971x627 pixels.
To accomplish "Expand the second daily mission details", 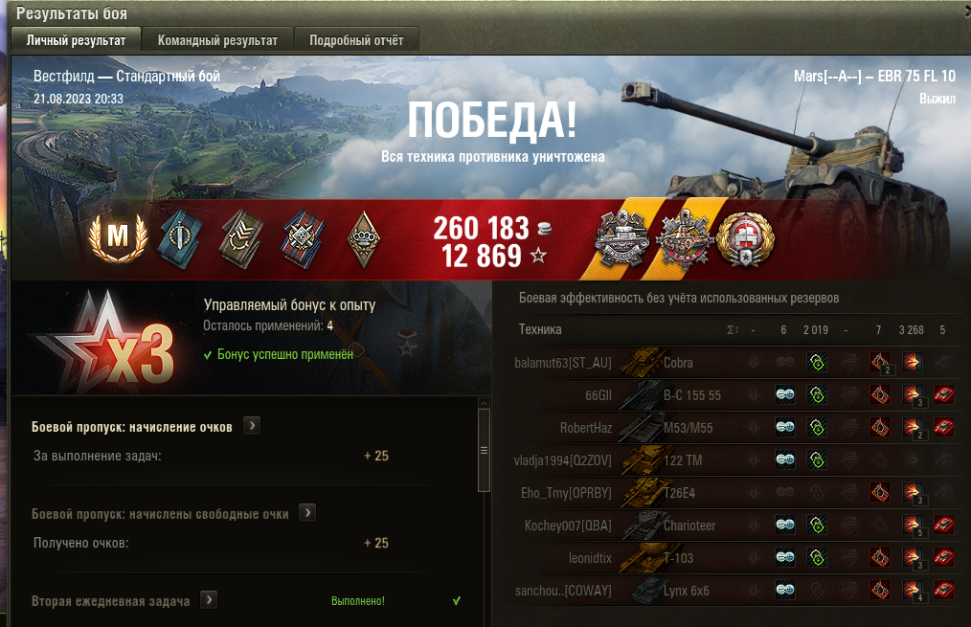I will (x=209, y=600).
